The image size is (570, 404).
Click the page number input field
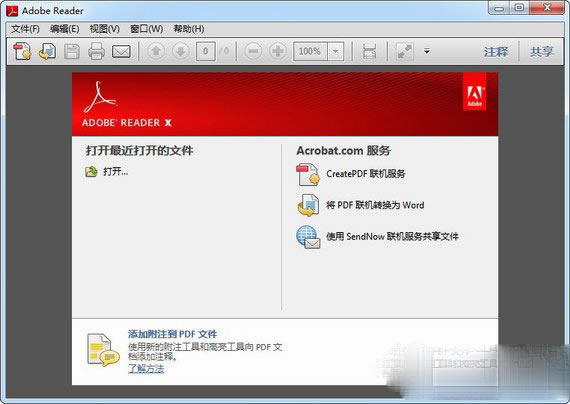[x=205, y=51]
